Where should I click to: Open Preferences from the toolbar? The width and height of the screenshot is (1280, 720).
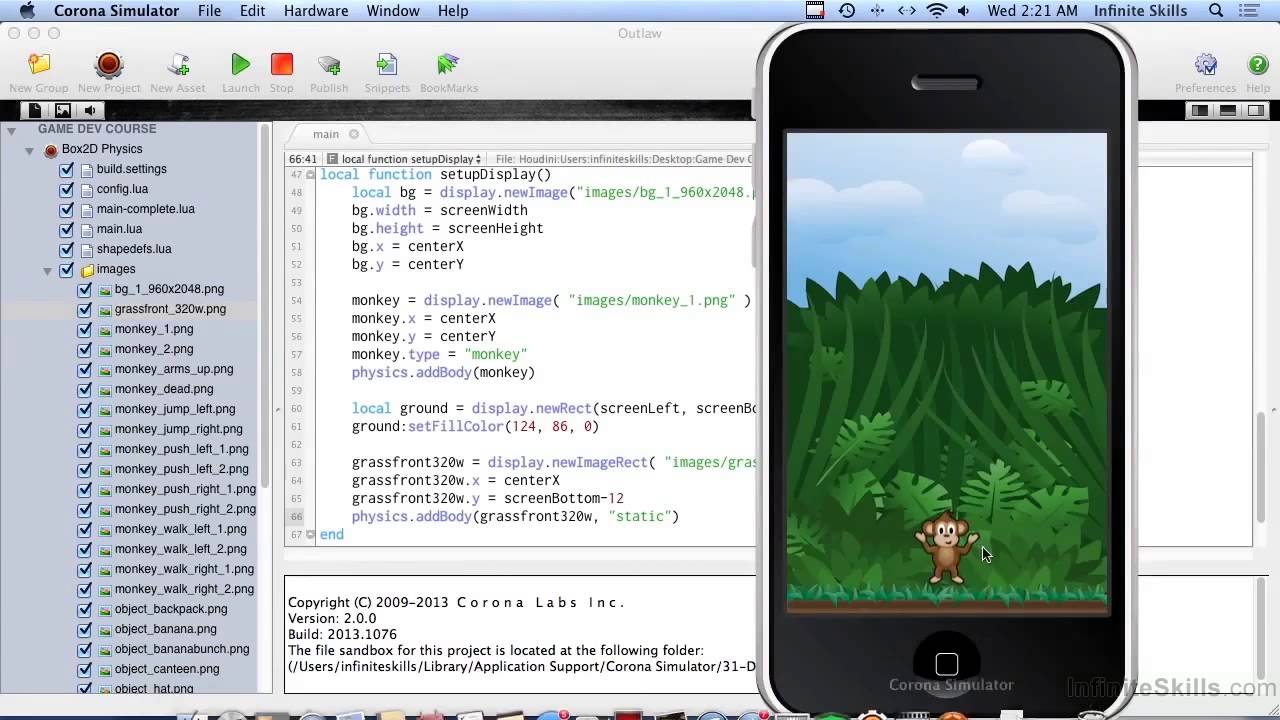1206,66
